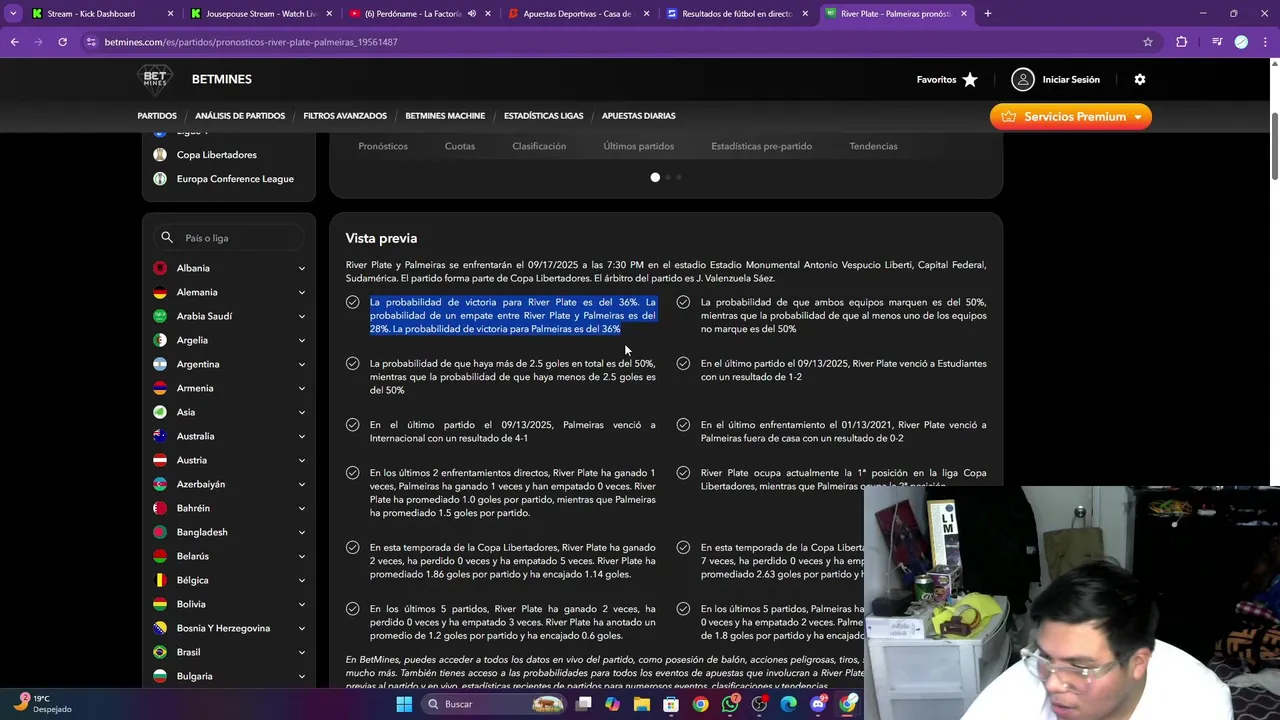
Task: Open OBS Studio from the taskbar
Action: click(x=760, y=704)
